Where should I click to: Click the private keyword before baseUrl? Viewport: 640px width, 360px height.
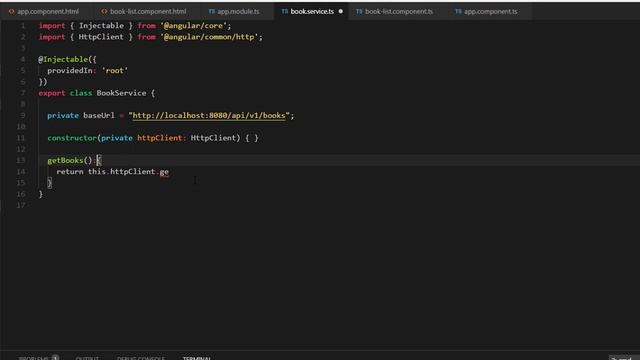point(63,116)
